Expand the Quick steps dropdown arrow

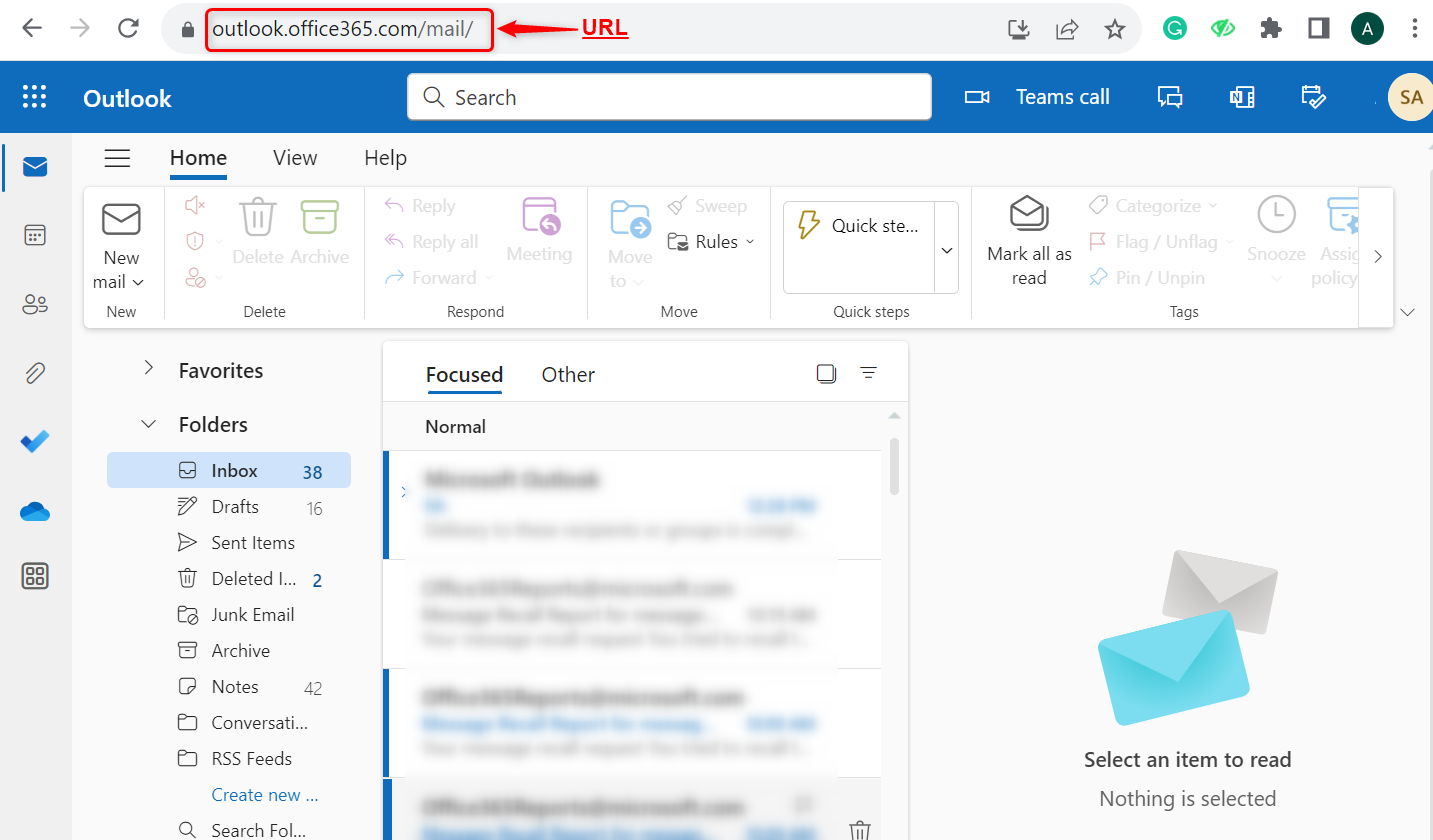pyautogui.click(x=947, y=250)
